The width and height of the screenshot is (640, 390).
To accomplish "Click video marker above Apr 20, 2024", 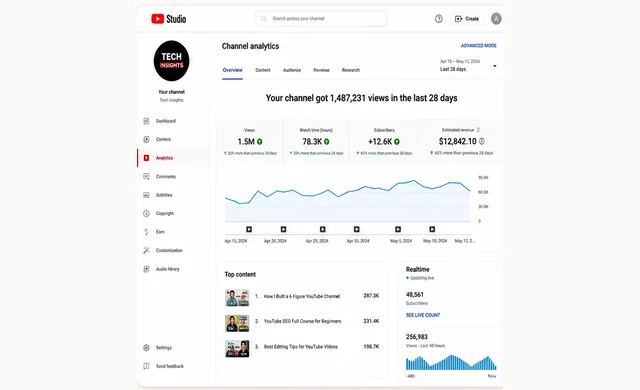I will (283, 229).
